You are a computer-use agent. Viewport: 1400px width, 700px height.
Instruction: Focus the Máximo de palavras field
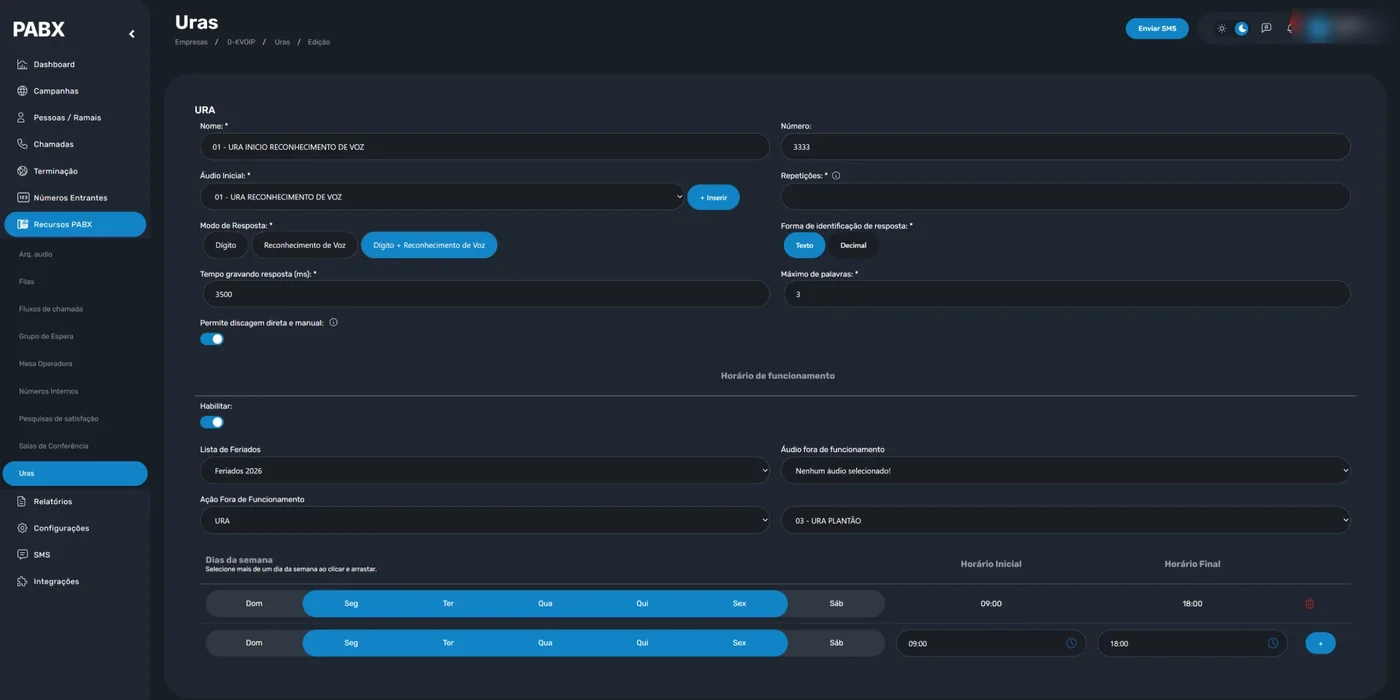pyautogui.click(x=1066, y=294)
